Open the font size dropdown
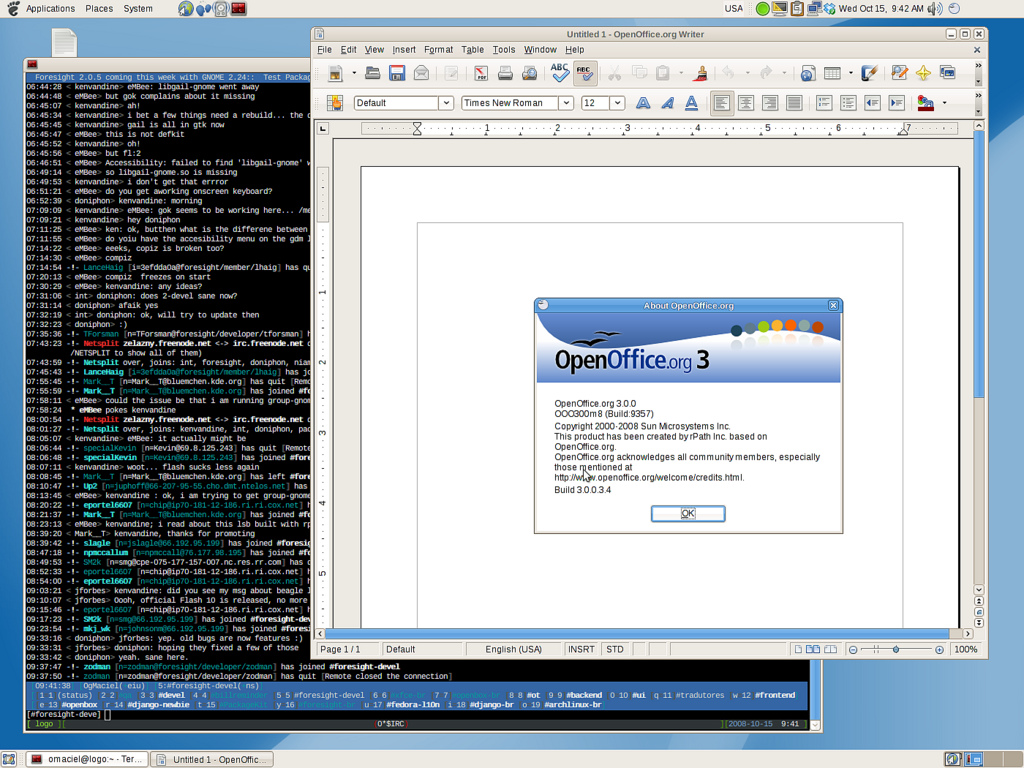 pos(617,103)
